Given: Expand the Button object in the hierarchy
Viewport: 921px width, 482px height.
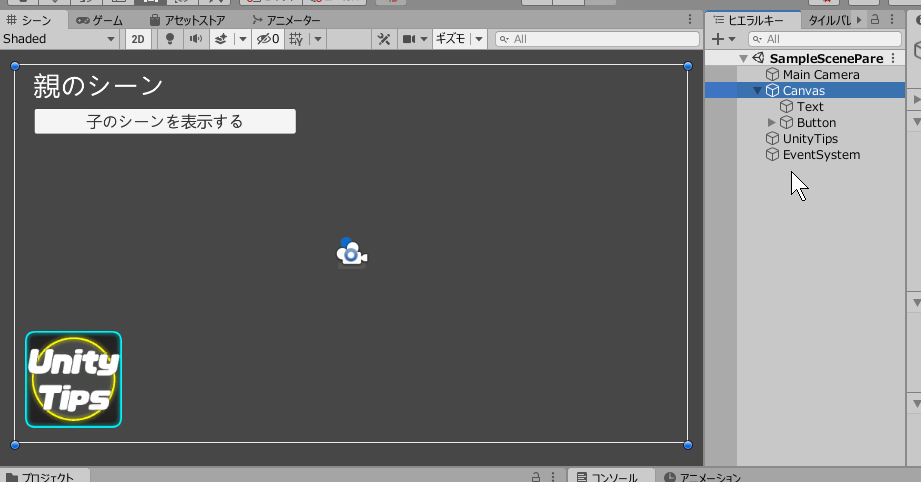Looking at the screenshot, I should 771,123.
